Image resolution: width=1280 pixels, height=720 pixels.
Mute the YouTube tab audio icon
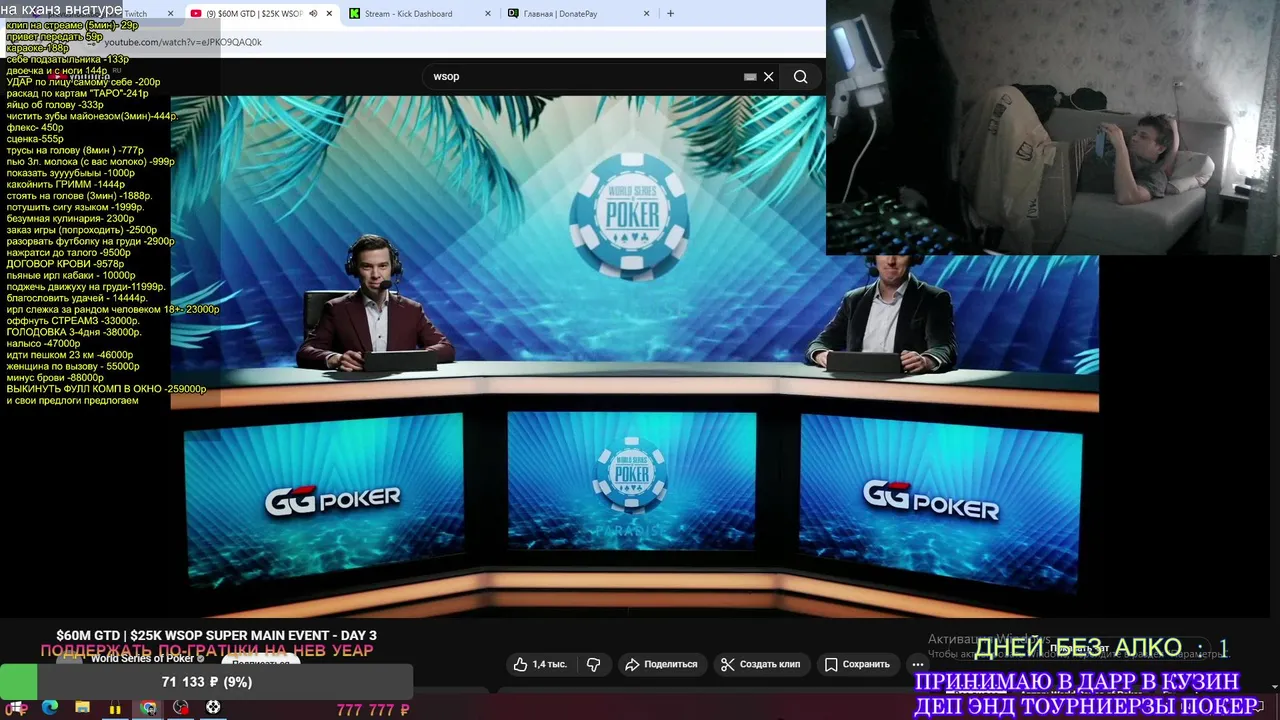(x=313, y=14)
